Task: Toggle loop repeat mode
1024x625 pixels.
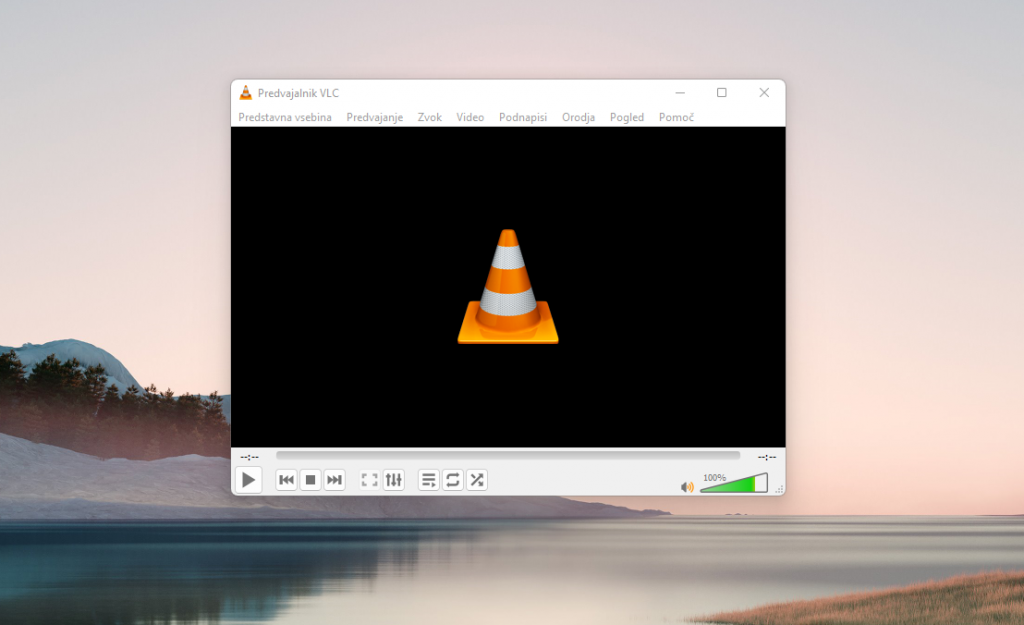Action: (453, 480)
